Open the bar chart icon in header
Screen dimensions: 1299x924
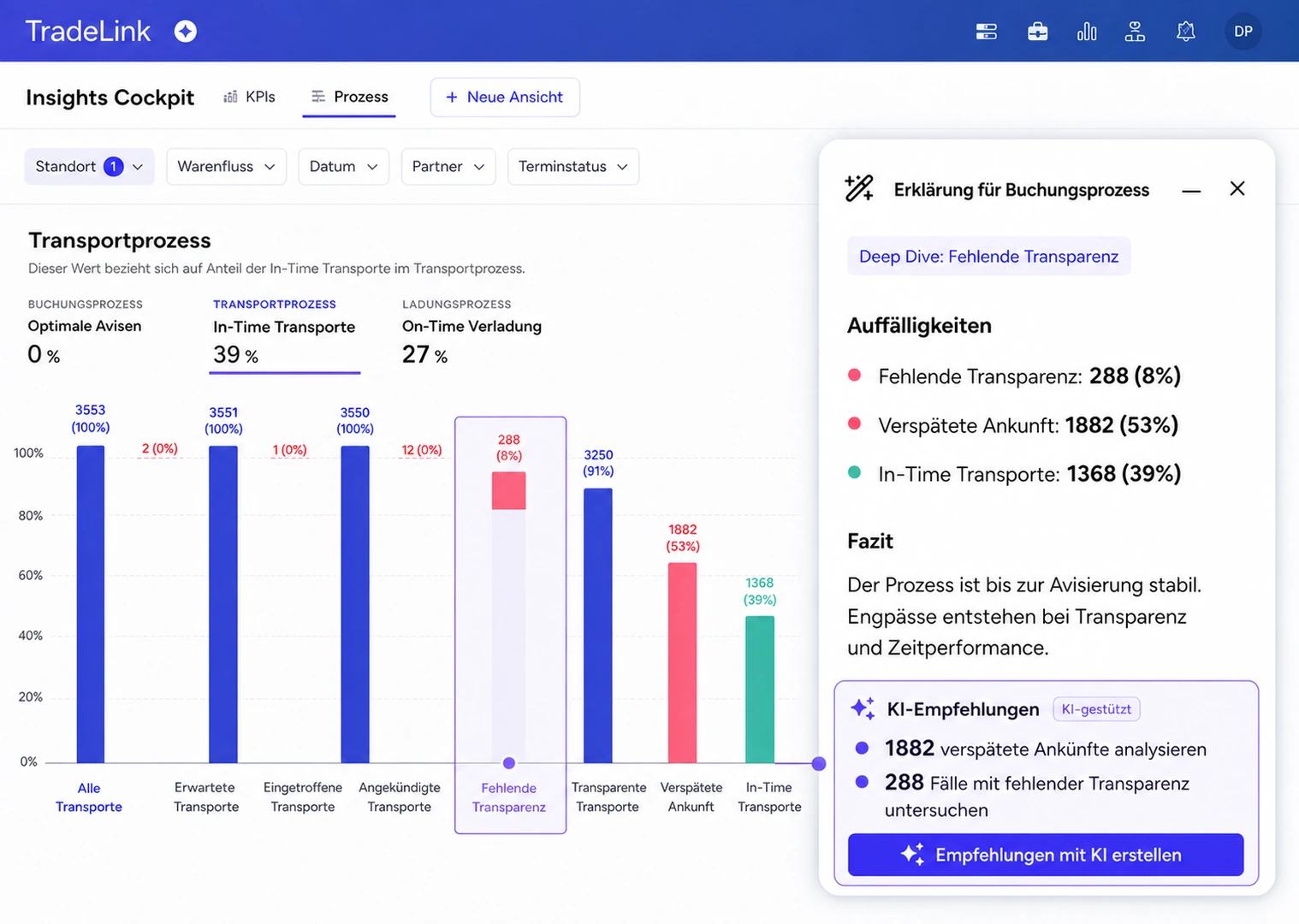click(1087, 32)
